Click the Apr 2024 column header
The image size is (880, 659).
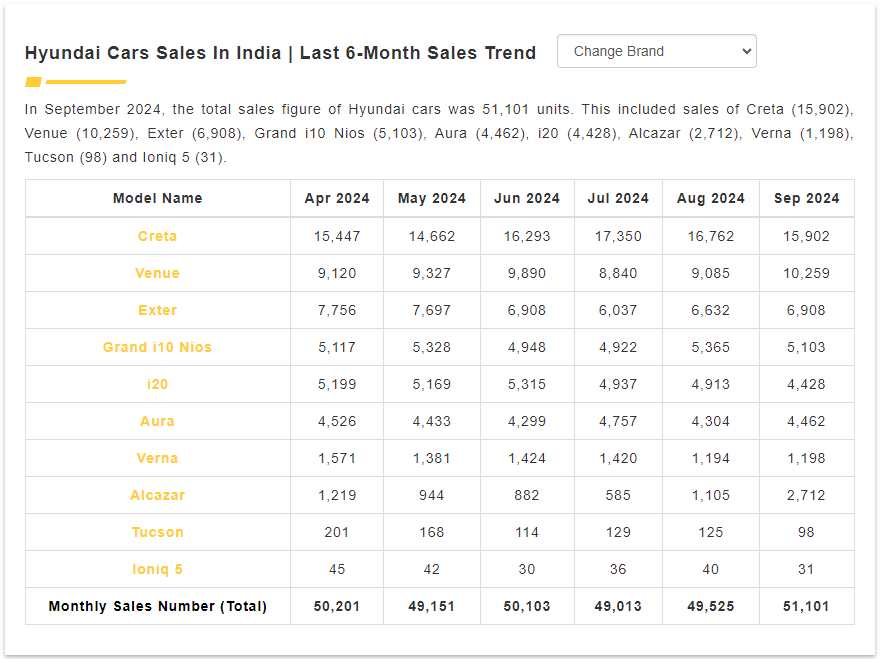pos(337,198)
